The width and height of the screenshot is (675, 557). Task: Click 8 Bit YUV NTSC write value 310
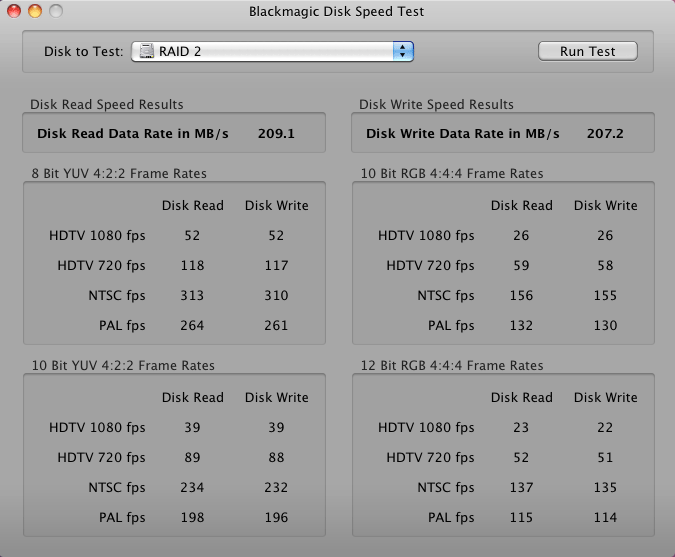click(276, 296)
